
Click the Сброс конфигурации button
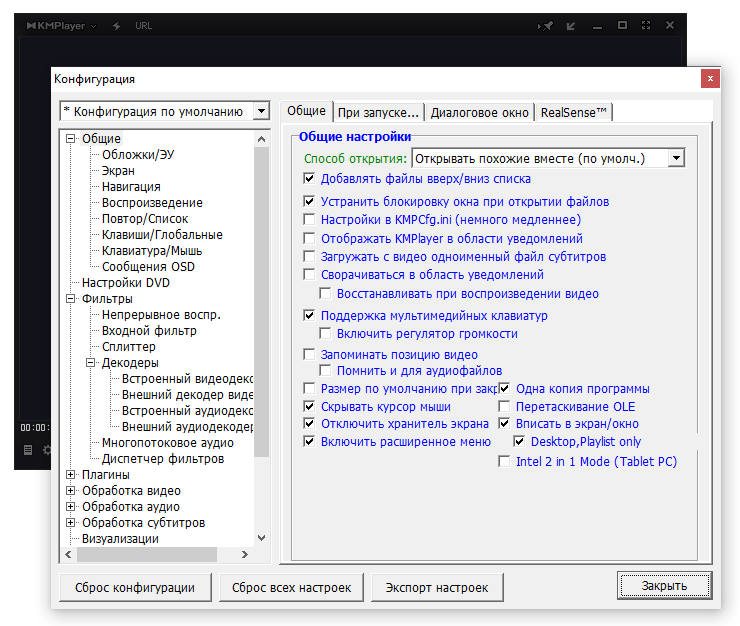click(135, 587)
